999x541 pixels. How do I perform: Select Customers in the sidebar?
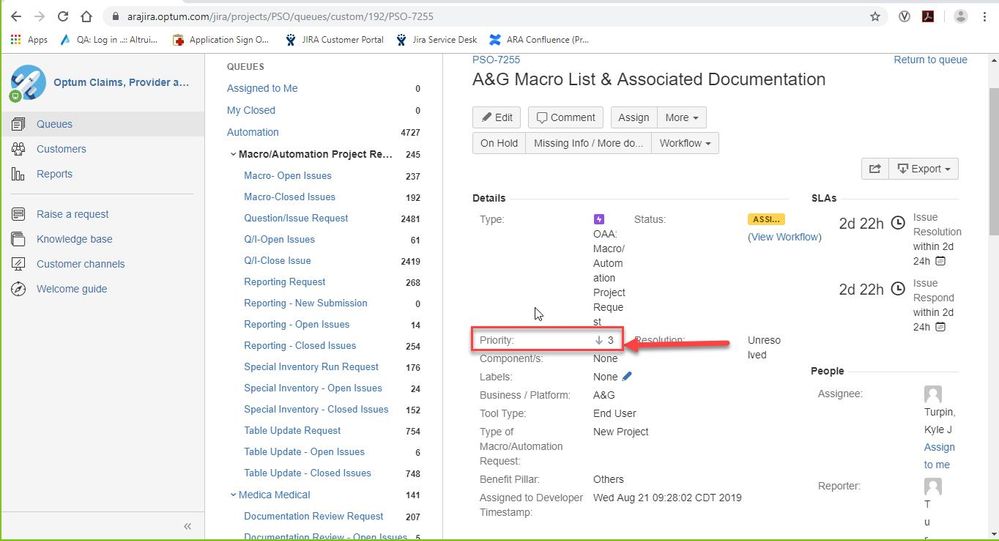click(61, 149)
